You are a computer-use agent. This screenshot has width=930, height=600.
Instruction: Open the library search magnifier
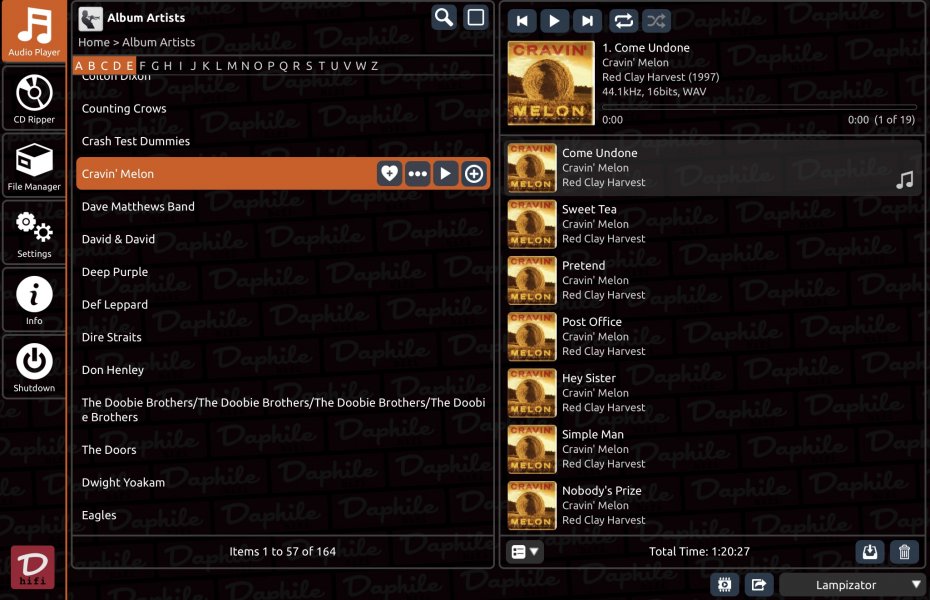pyautogui.click(x=444, y=18)
